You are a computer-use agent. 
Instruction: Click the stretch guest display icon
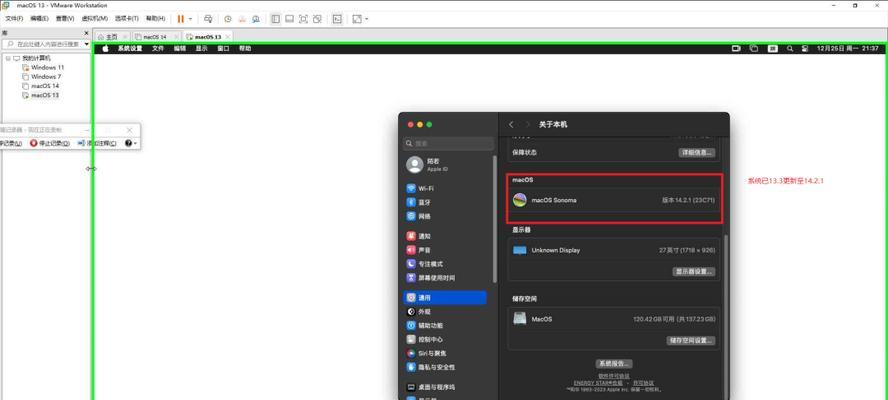[357, 19]
